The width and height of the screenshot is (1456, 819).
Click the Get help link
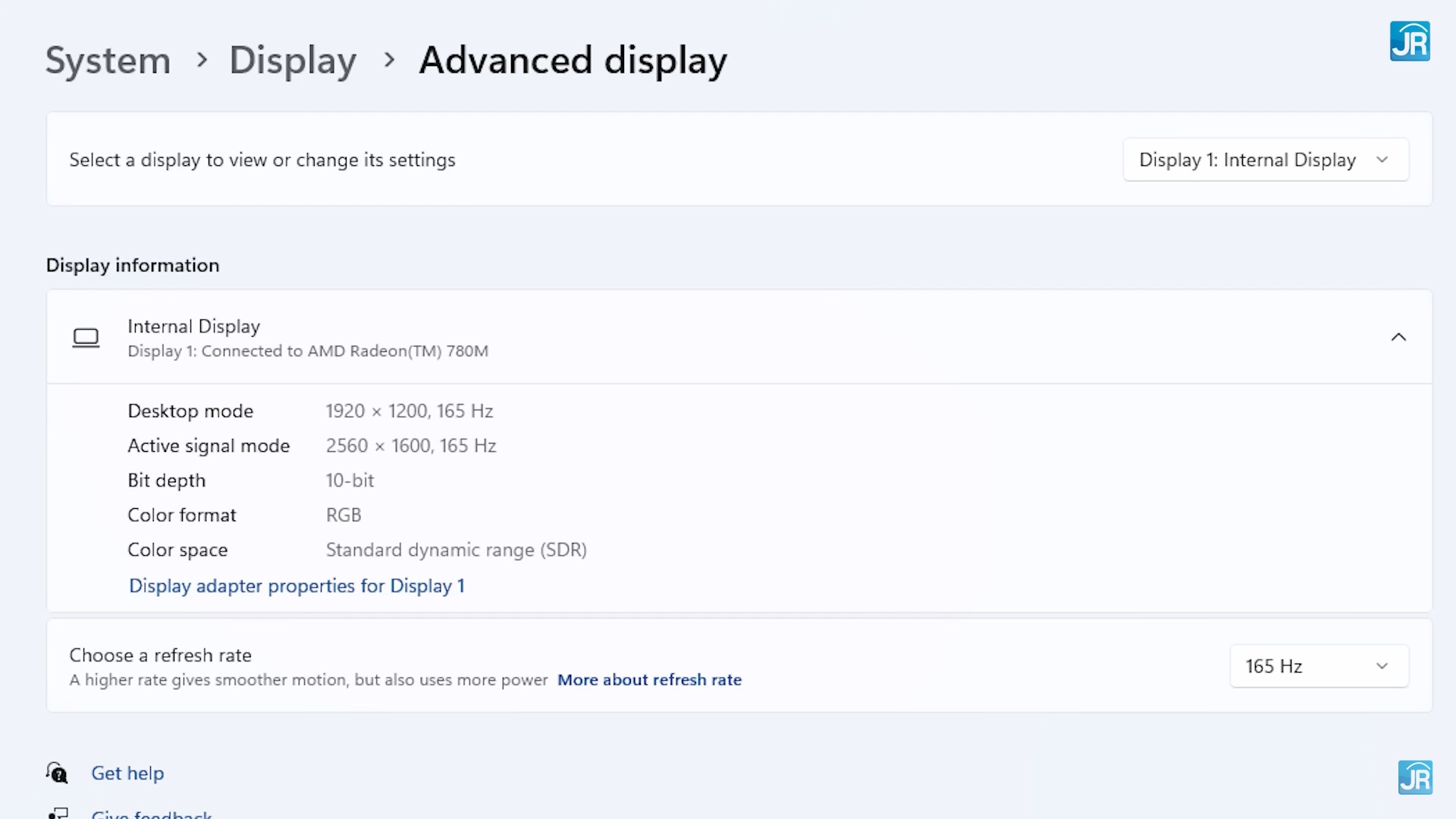point(127,773)
